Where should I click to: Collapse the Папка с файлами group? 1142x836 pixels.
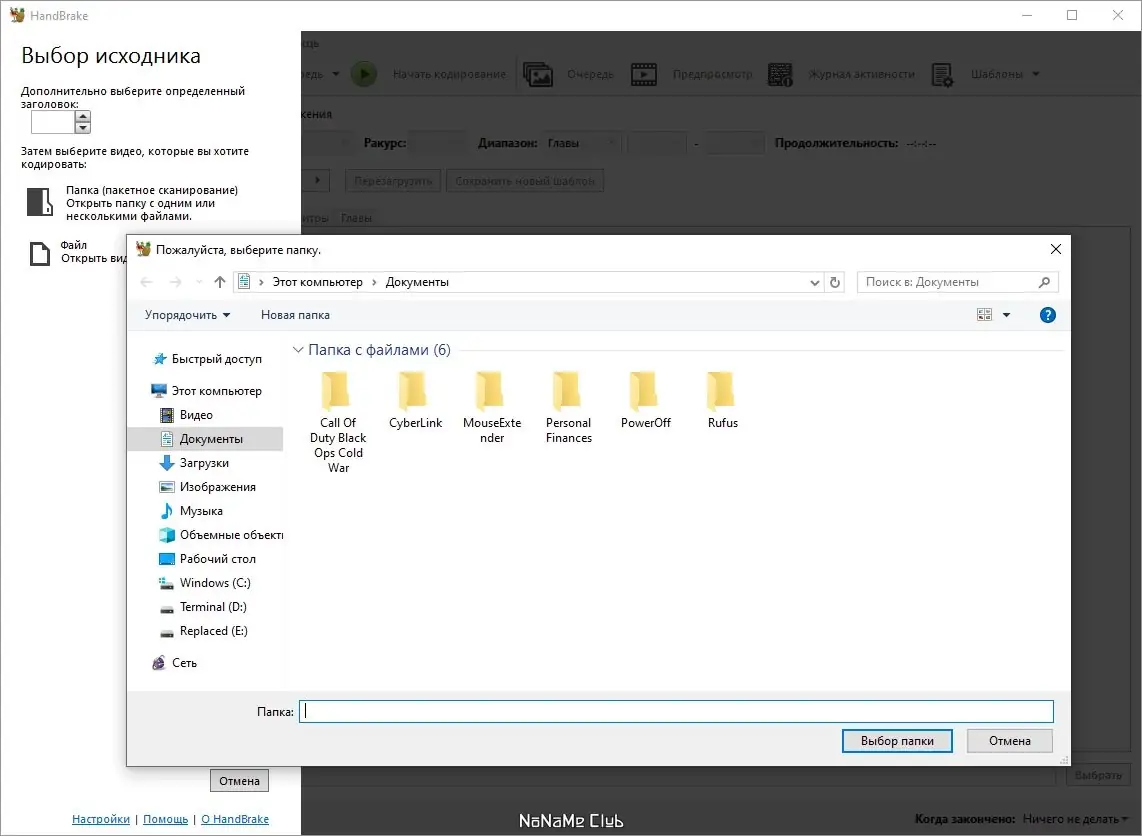[297, 350]
